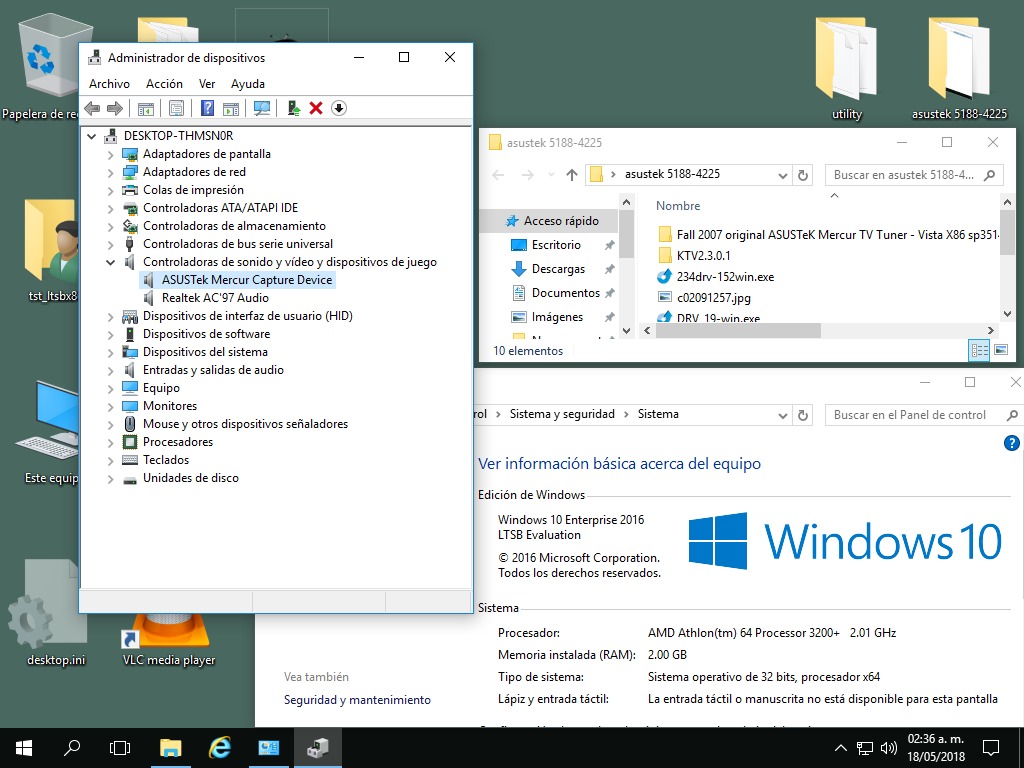
Task: Open Descargas in Explorer sidebar
Action: (x=558, y=269)
